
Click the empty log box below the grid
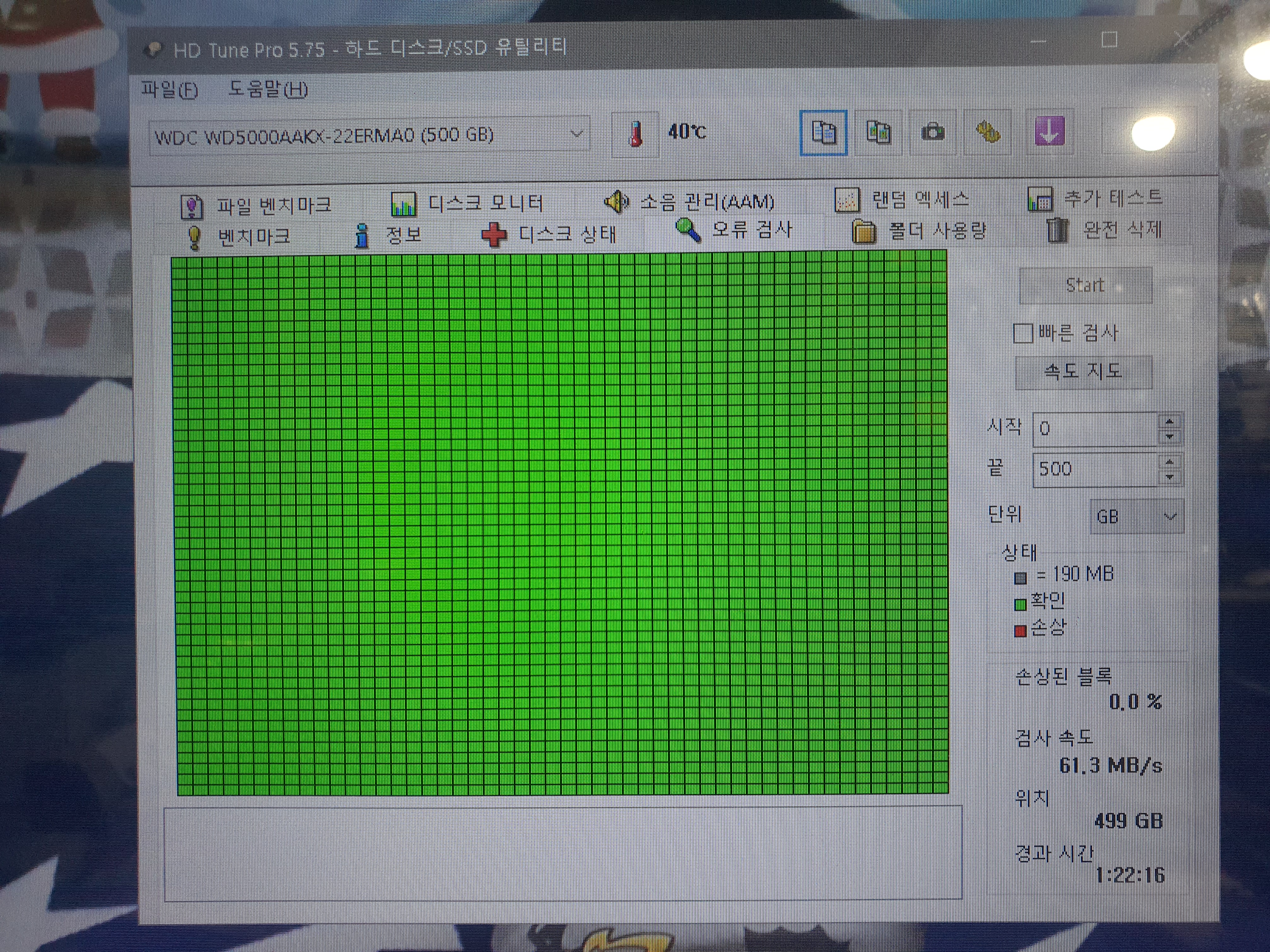(563, 854)
